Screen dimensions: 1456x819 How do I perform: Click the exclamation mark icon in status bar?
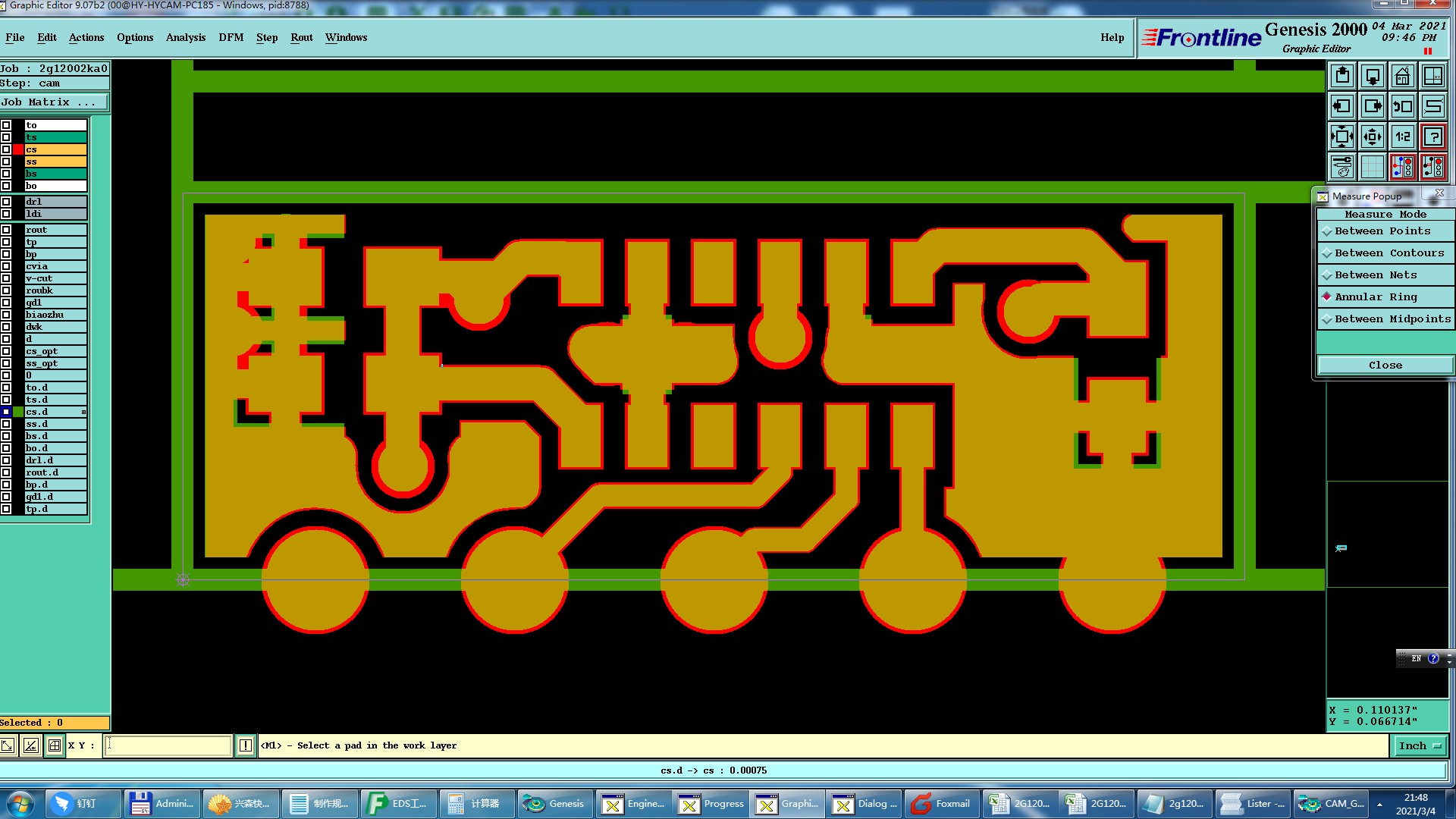click(x=246, y=745)
